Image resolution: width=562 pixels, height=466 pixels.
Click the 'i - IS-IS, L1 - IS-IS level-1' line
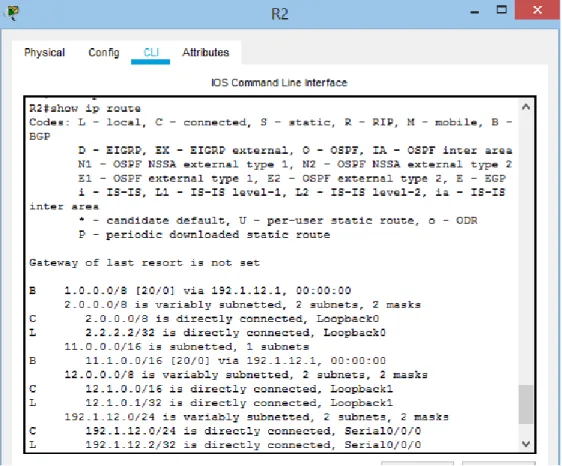(292, 192)
